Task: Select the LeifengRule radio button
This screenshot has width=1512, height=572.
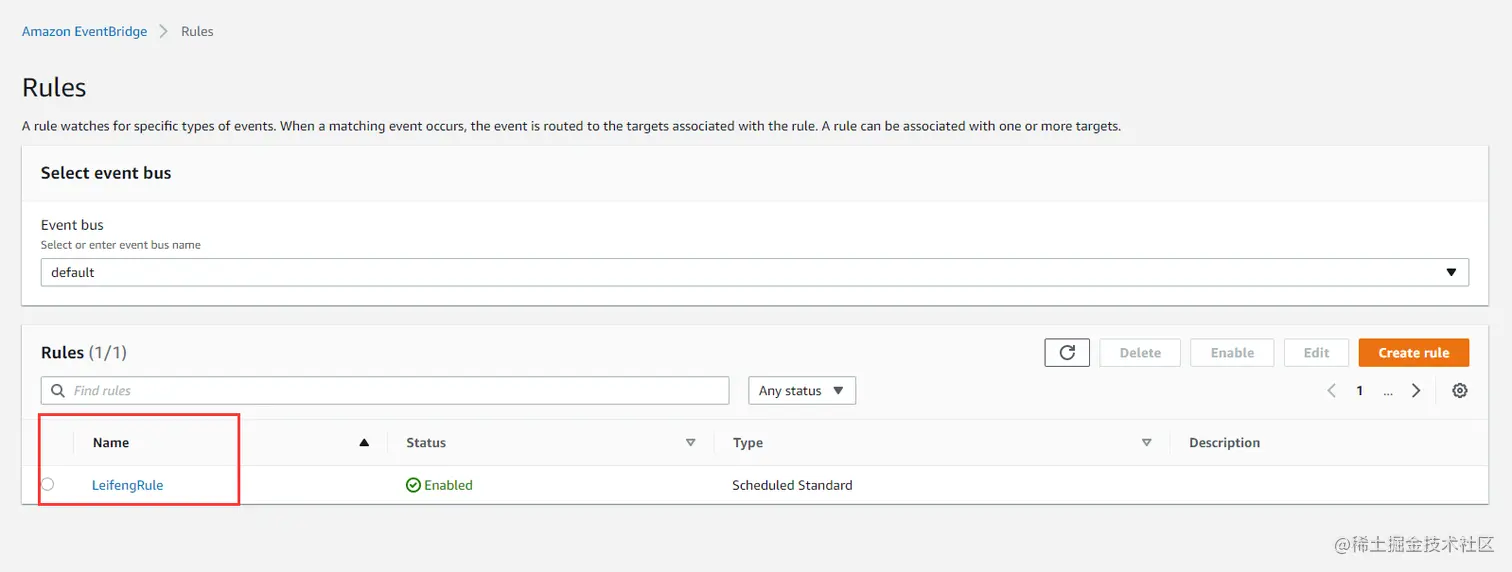Action: point(47,485)
